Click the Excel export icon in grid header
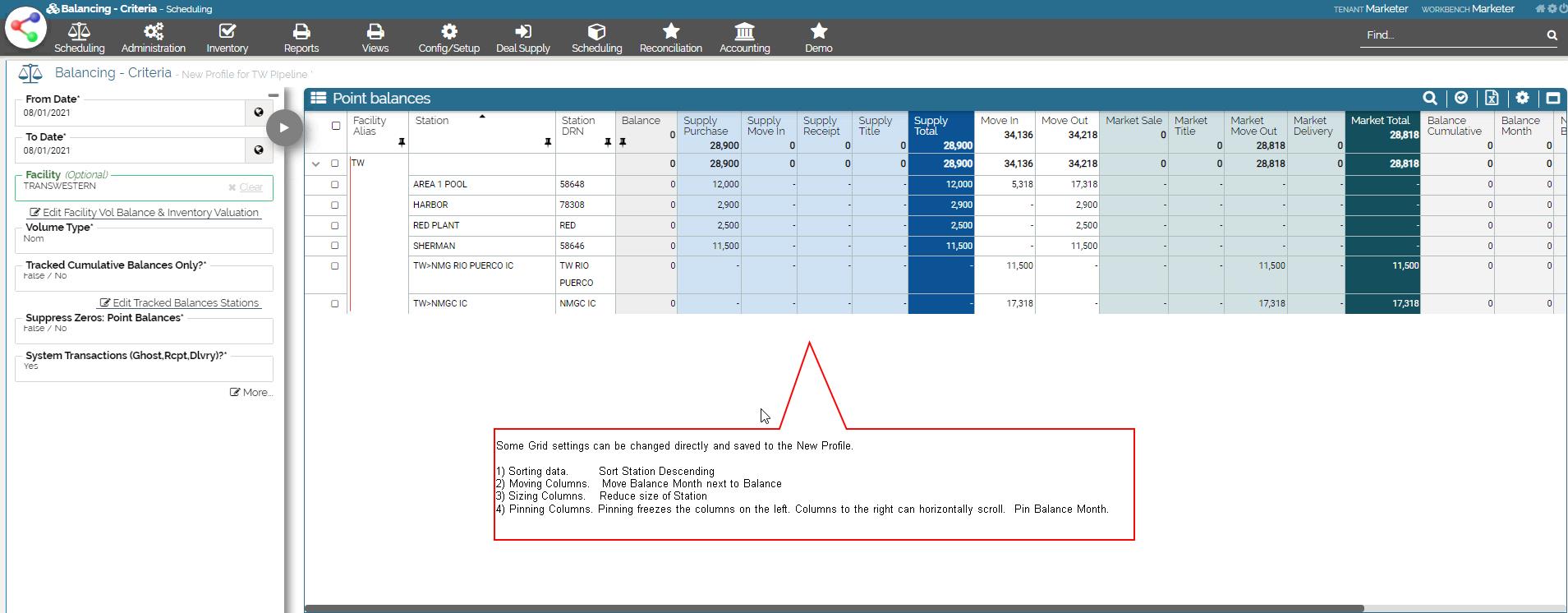 click(x=1492, y=99)
